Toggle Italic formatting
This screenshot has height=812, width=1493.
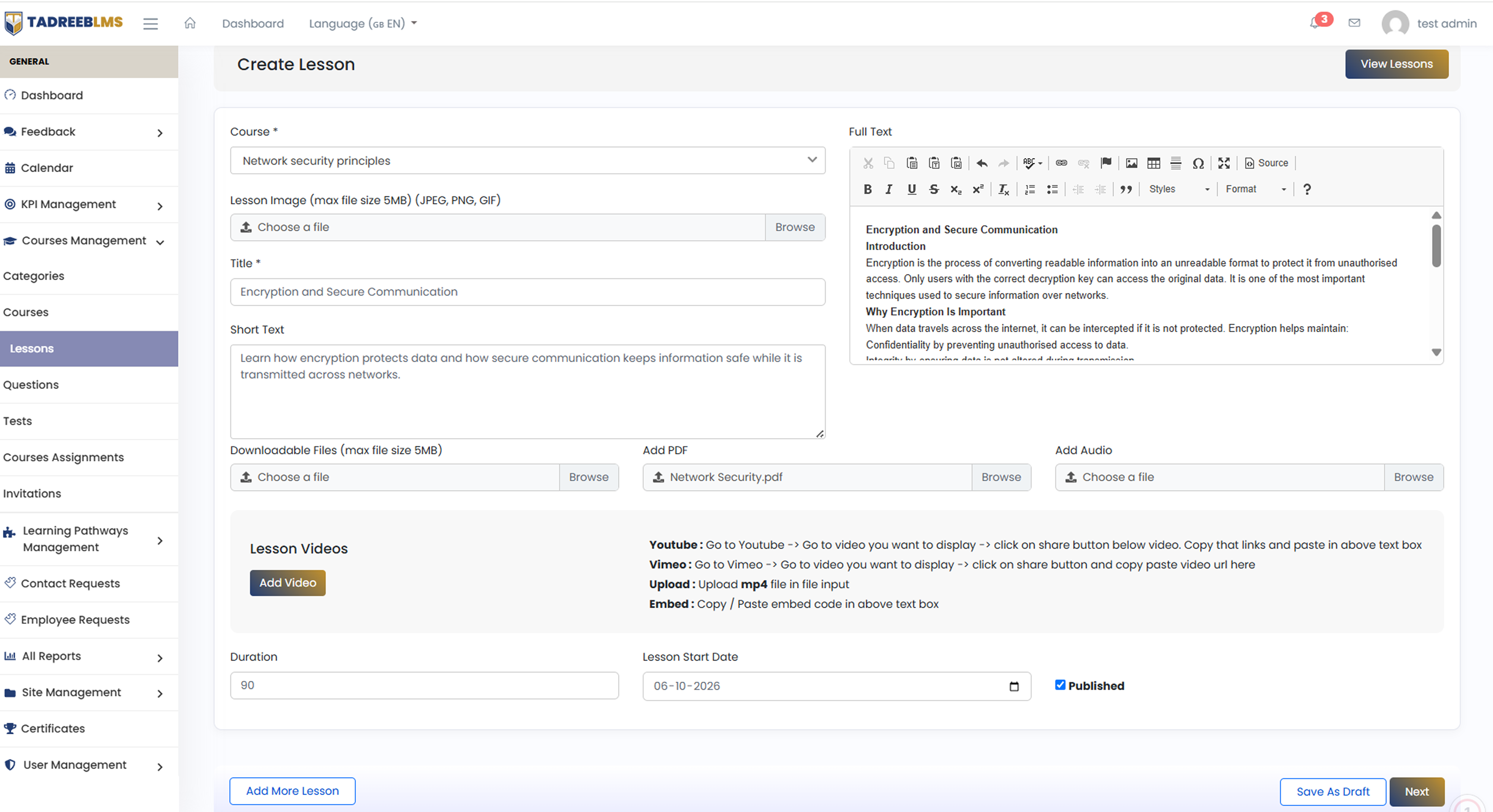tap(889, 189)
